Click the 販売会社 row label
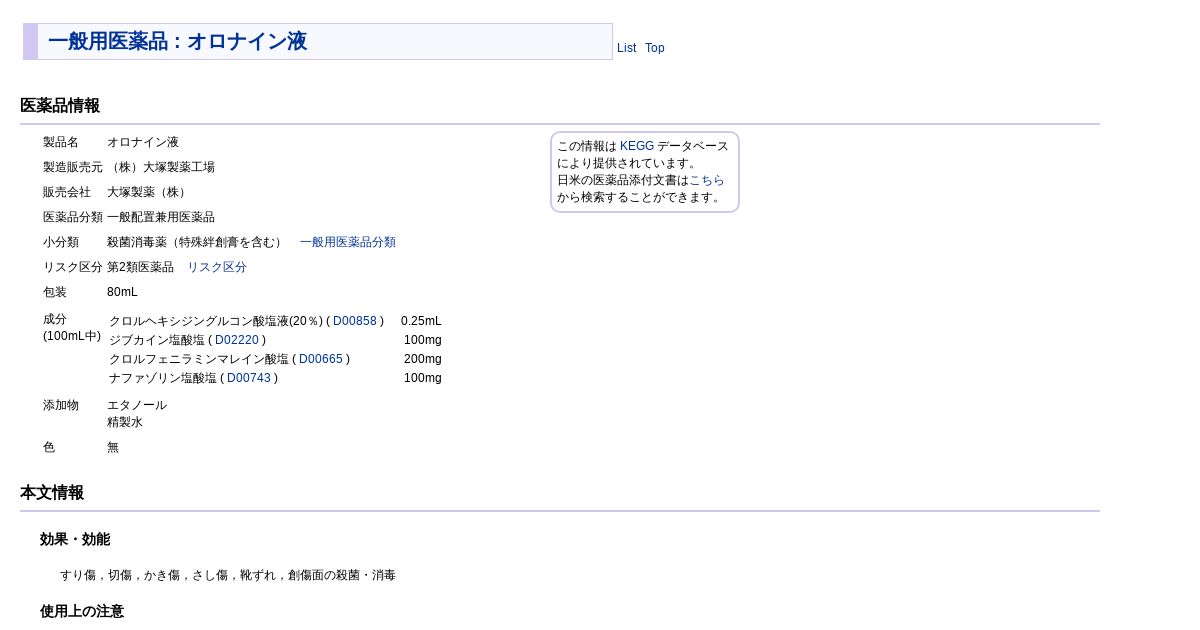 coord(67,192)
